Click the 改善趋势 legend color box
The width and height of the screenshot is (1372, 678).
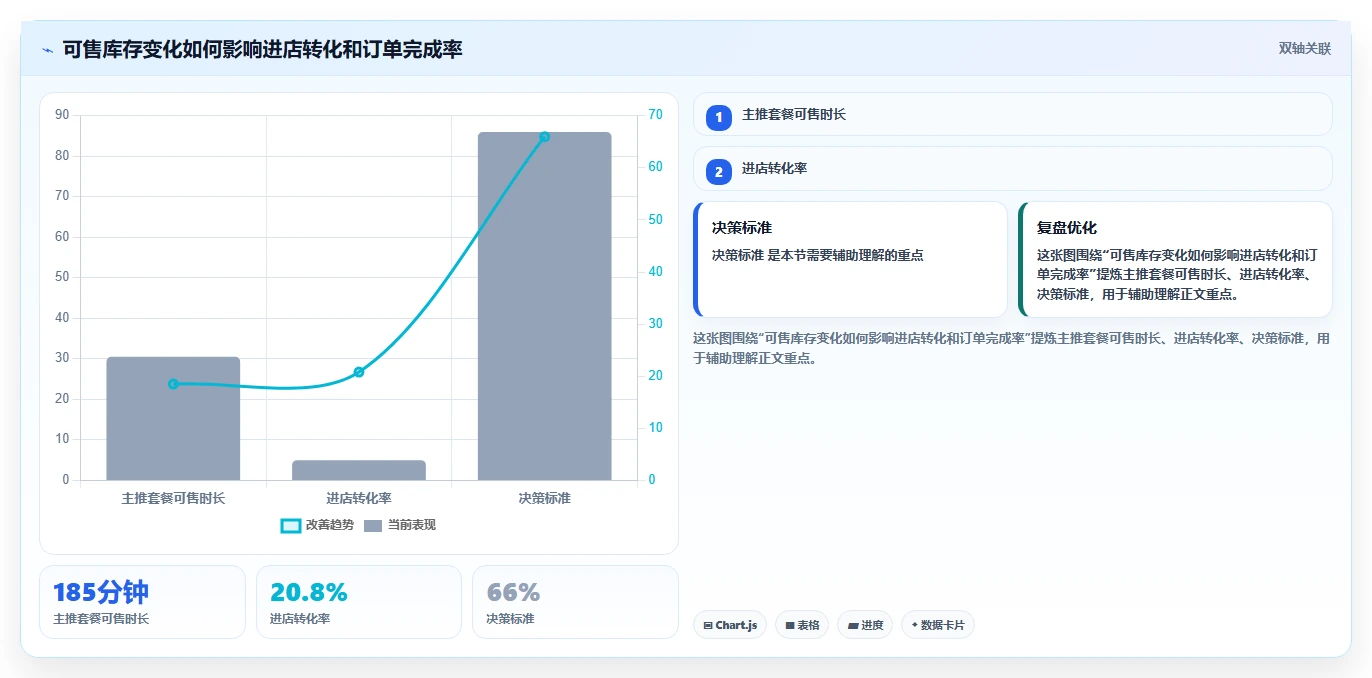(291, 526)
